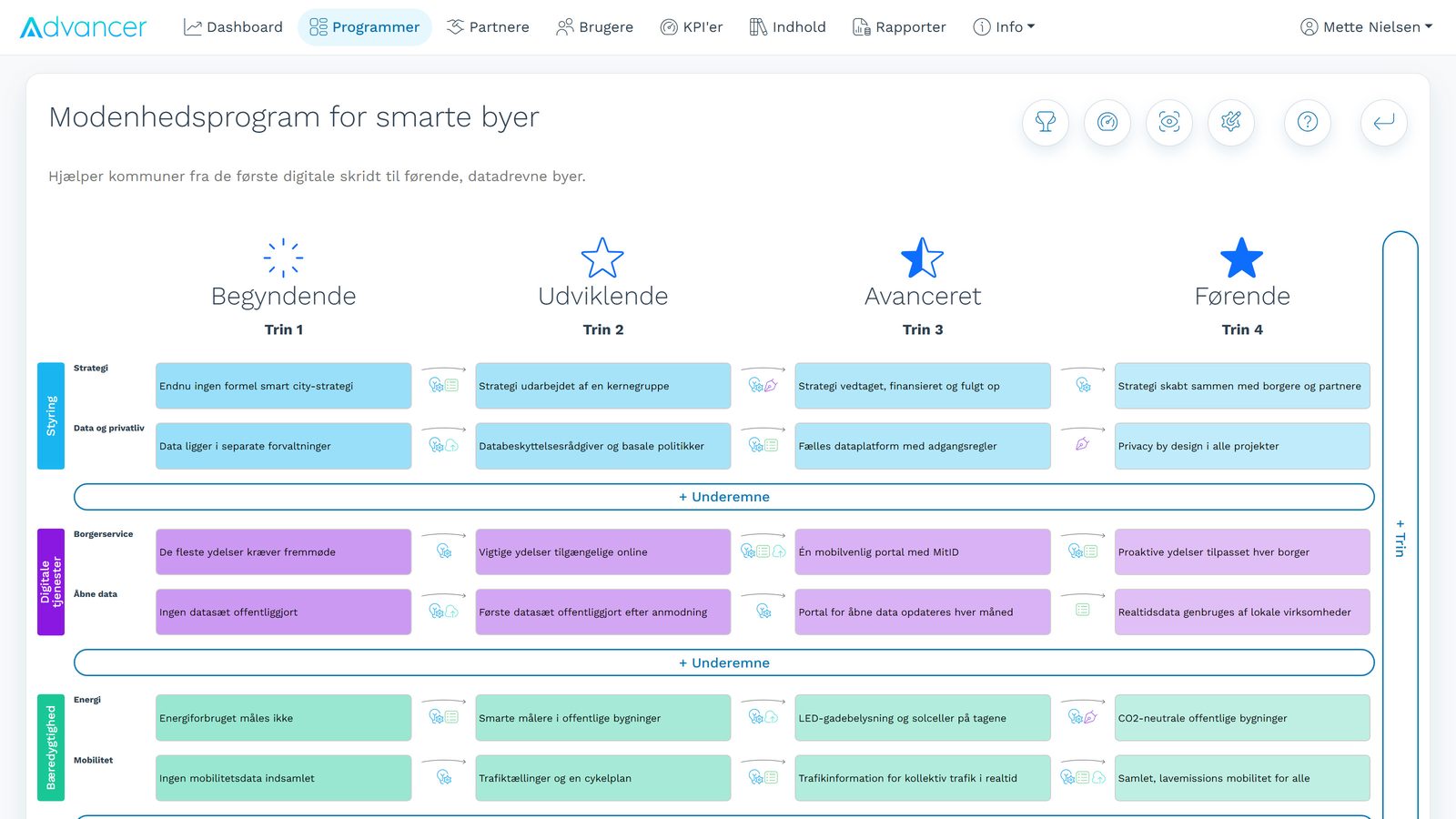Screen dimensions: 1456x819
Task: Click the 'Data og privatliv' subtopic label
Action: click(109, 428)
